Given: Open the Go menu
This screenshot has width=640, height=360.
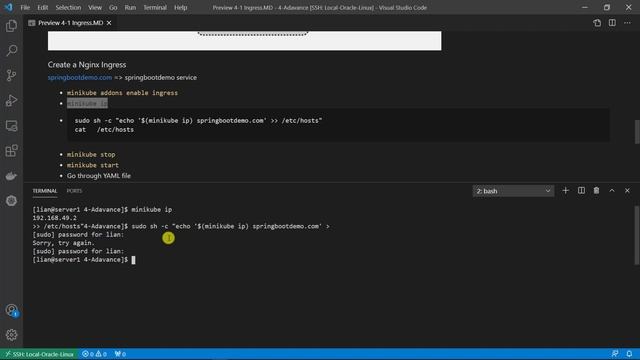Looking at the screenshot, I should pyautogui.click(x=113, y=7).
